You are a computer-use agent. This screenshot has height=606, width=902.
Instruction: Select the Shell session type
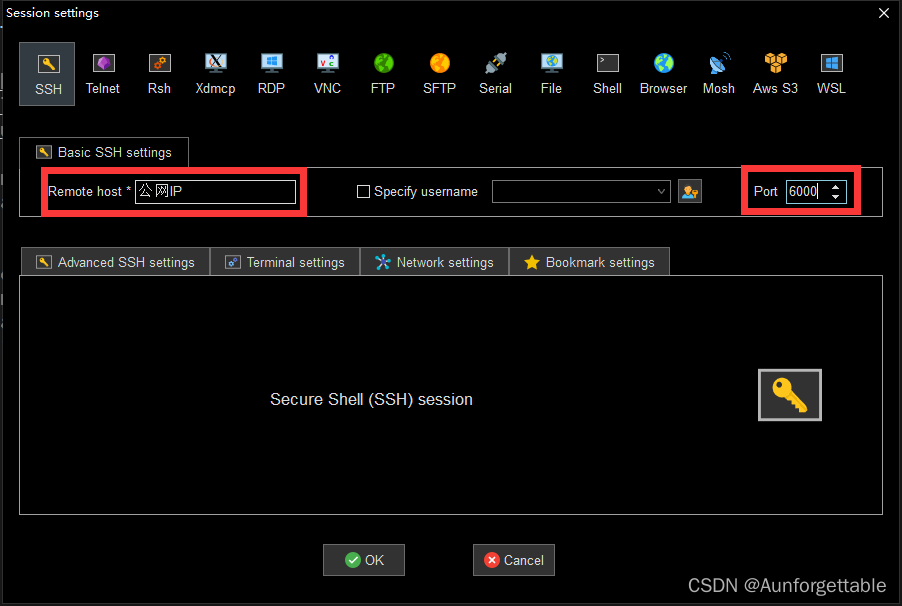(x=607, y=74)
